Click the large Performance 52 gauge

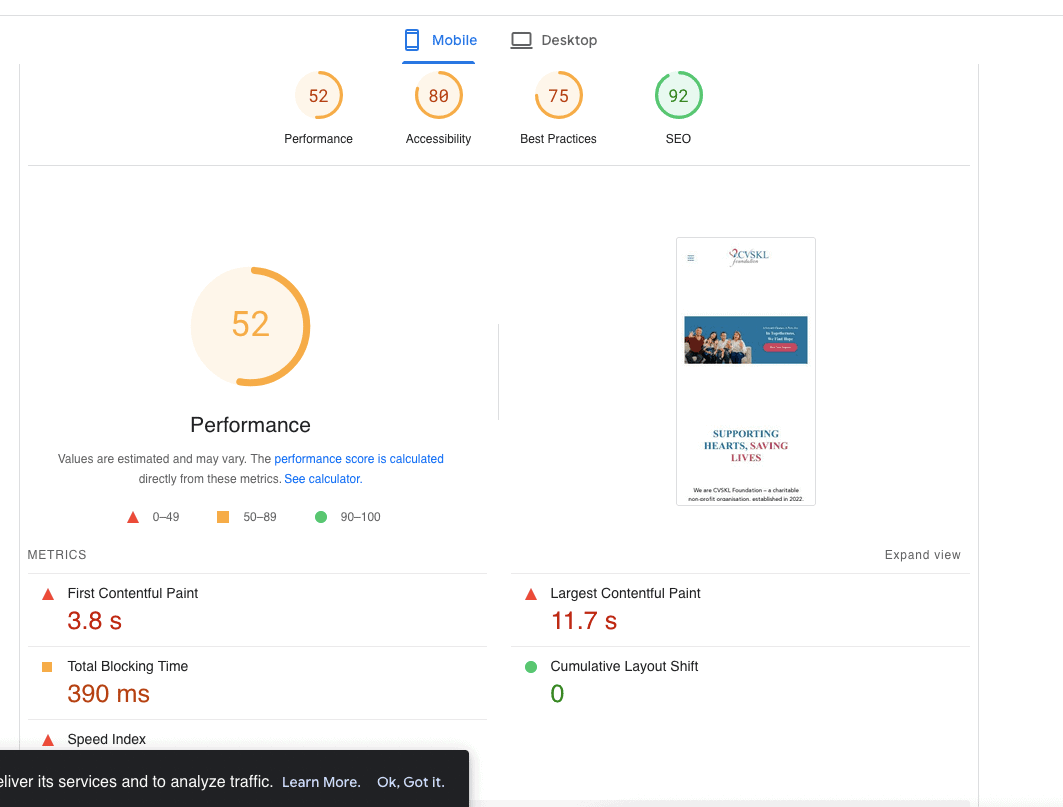[x=250, y=325]
